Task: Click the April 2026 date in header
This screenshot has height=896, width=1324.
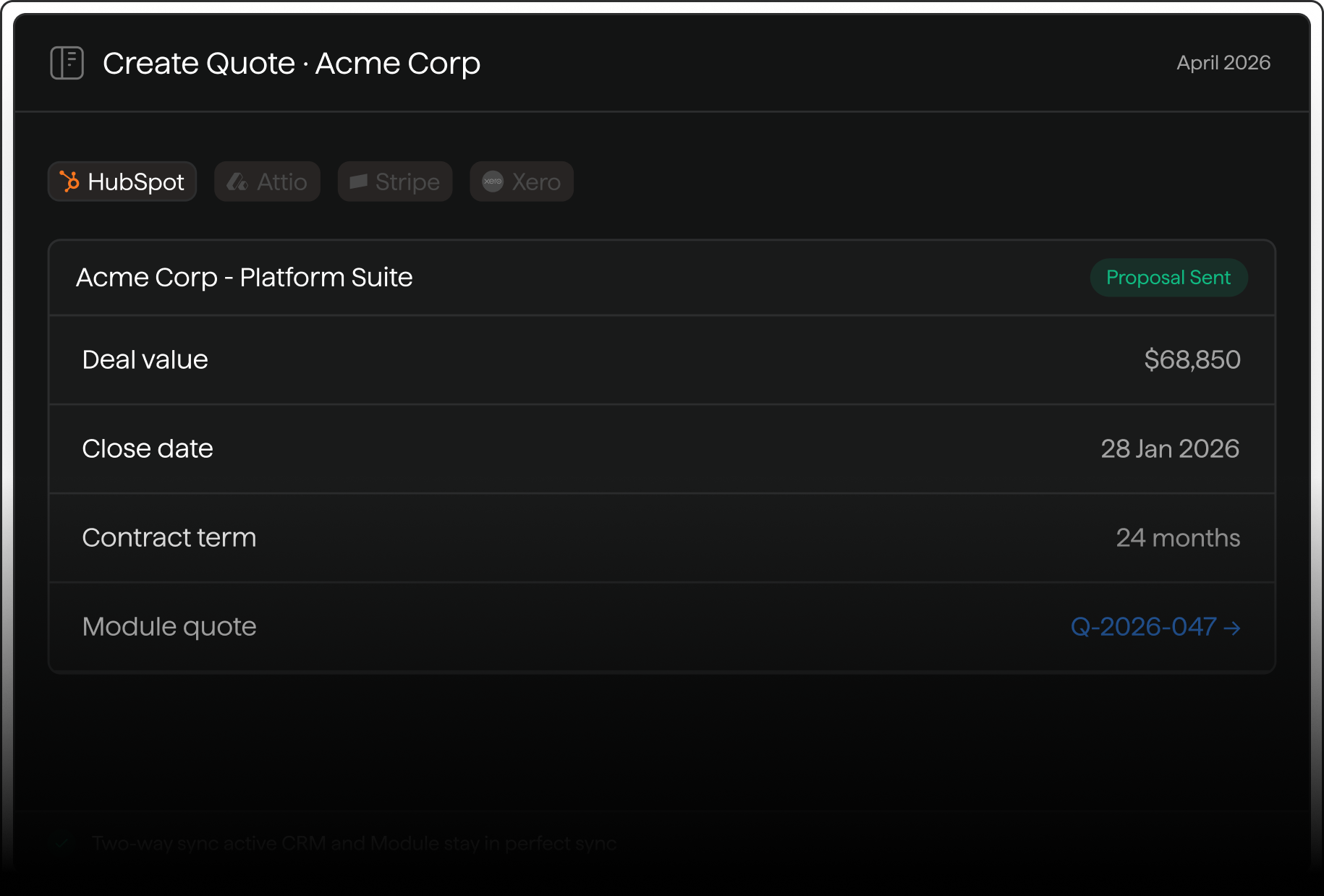Action: point(1223,63)
